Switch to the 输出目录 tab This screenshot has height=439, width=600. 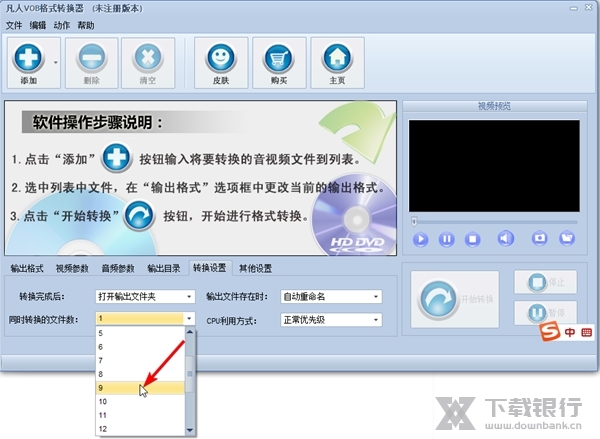tap(163, 268)
